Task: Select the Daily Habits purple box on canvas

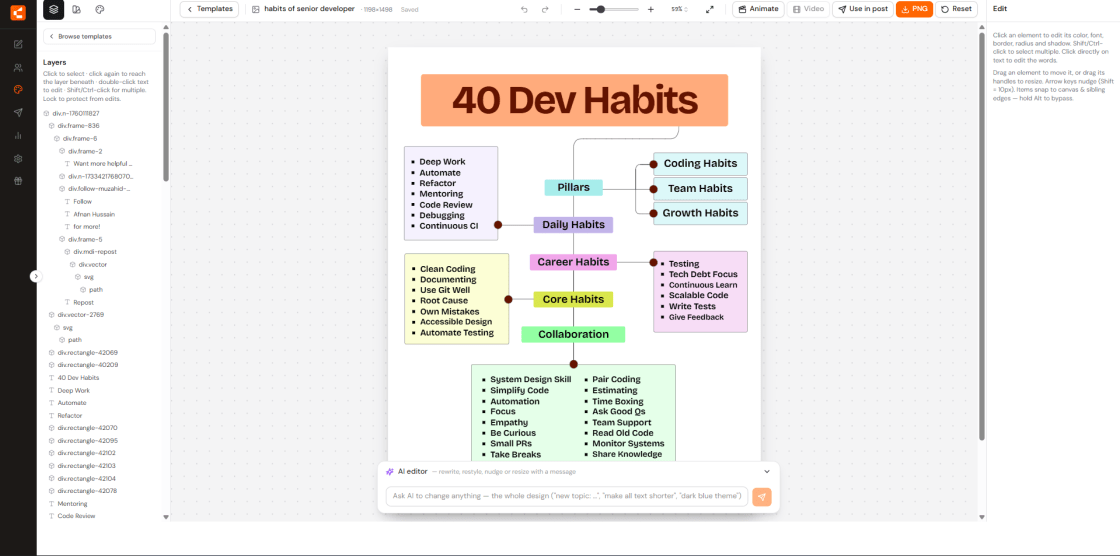Action: pyautogui.click(x=574, y=224)
